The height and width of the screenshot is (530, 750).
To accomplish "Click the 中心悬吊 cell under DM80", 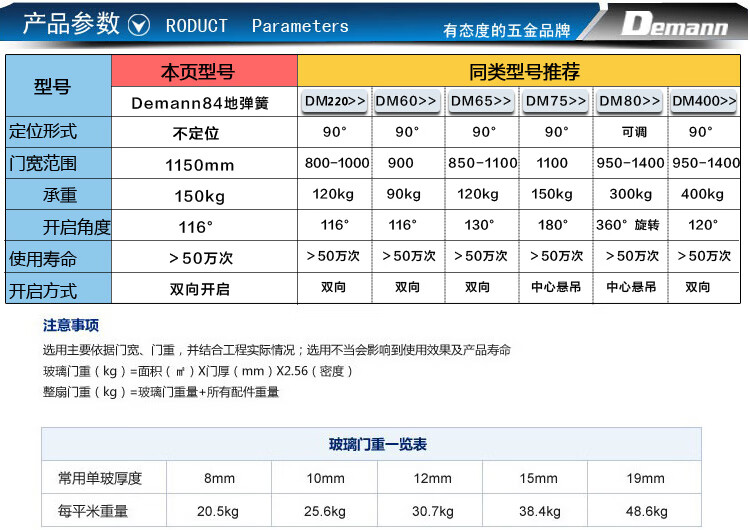I will pyautogui.click(x=631, y=287).
